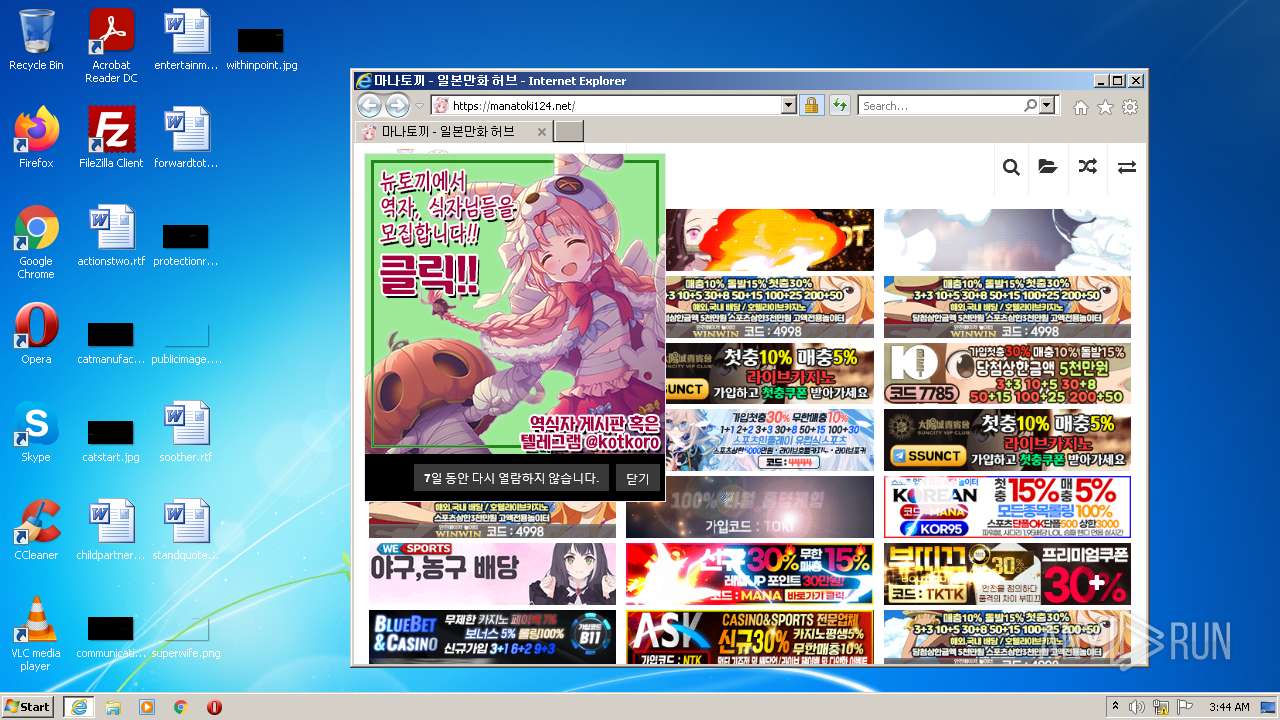Image resolution: width=1280 pixels, height=720 pixels.
Task: Open the search provider dropdown arrow
Action: pyautogui.click(x=1047, y=105)
